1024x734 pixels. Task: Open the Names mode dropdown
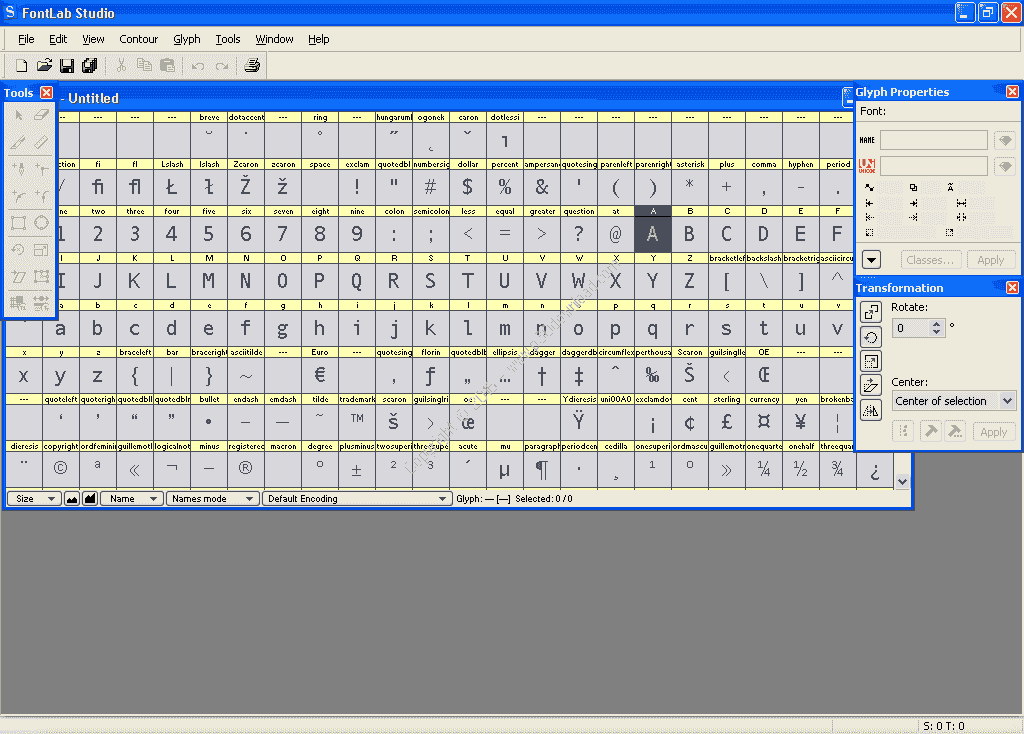[212, 499]
